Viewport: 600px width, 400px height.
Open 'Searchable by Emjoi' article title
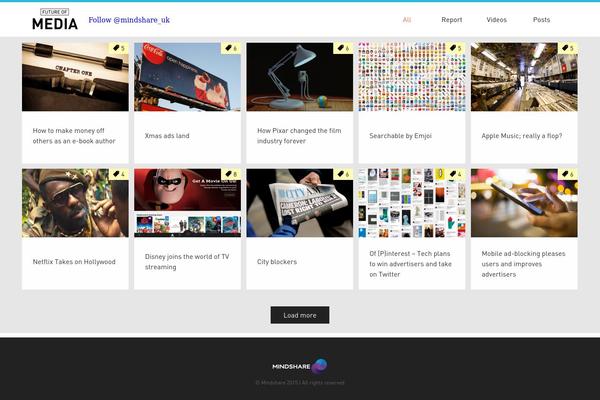(400, 136)
